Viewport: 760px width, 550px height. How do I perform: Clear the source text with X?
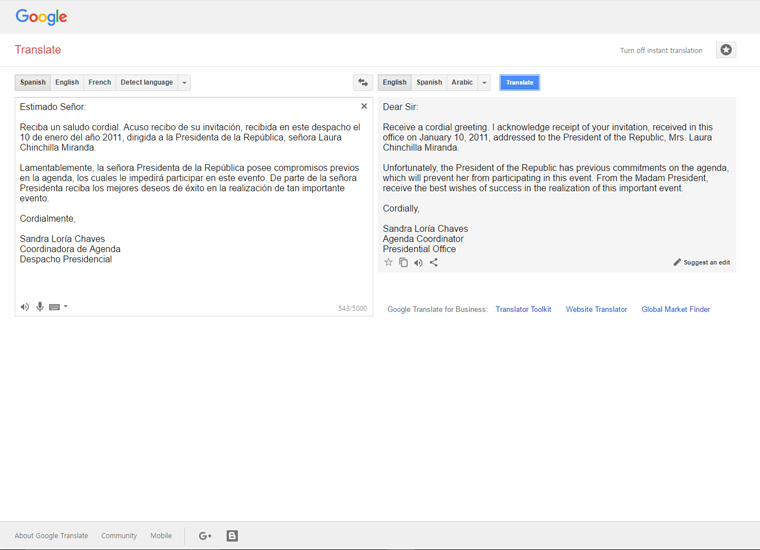[x=364, y=106]
